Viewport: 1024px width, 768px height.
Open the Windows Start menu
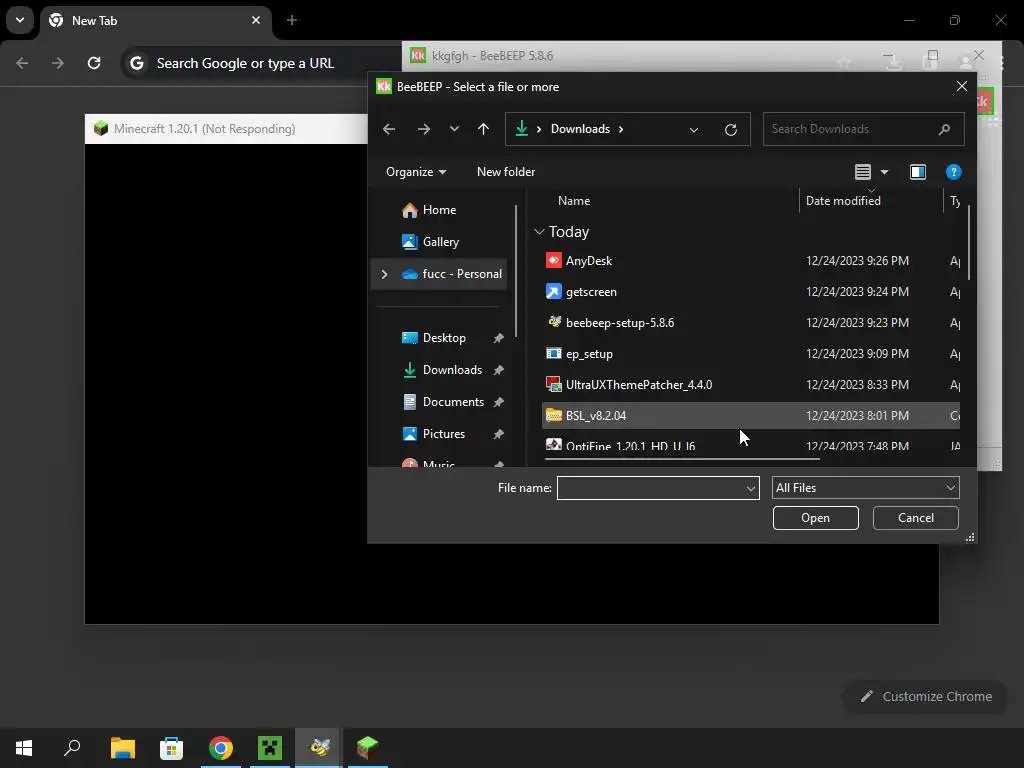point(24,748)
